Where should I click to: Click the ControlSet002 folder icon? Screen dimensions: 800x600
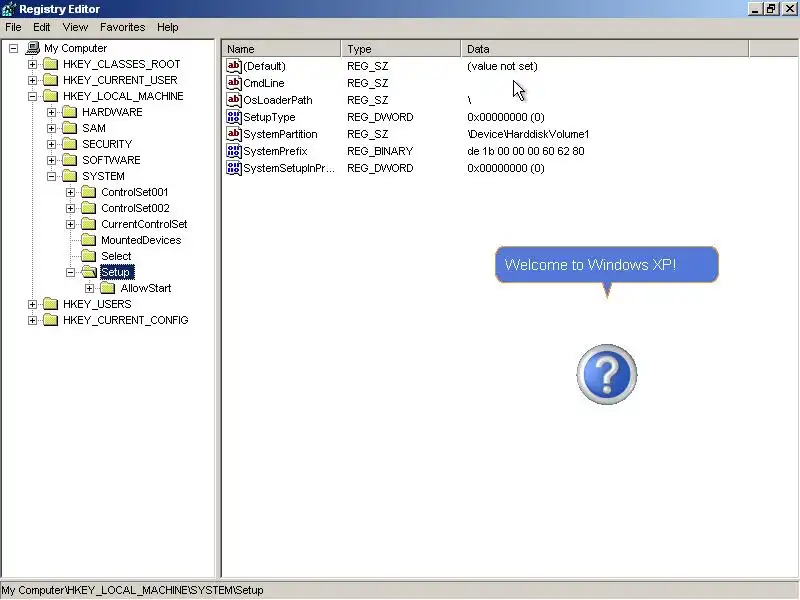click(x=89, y=208)
